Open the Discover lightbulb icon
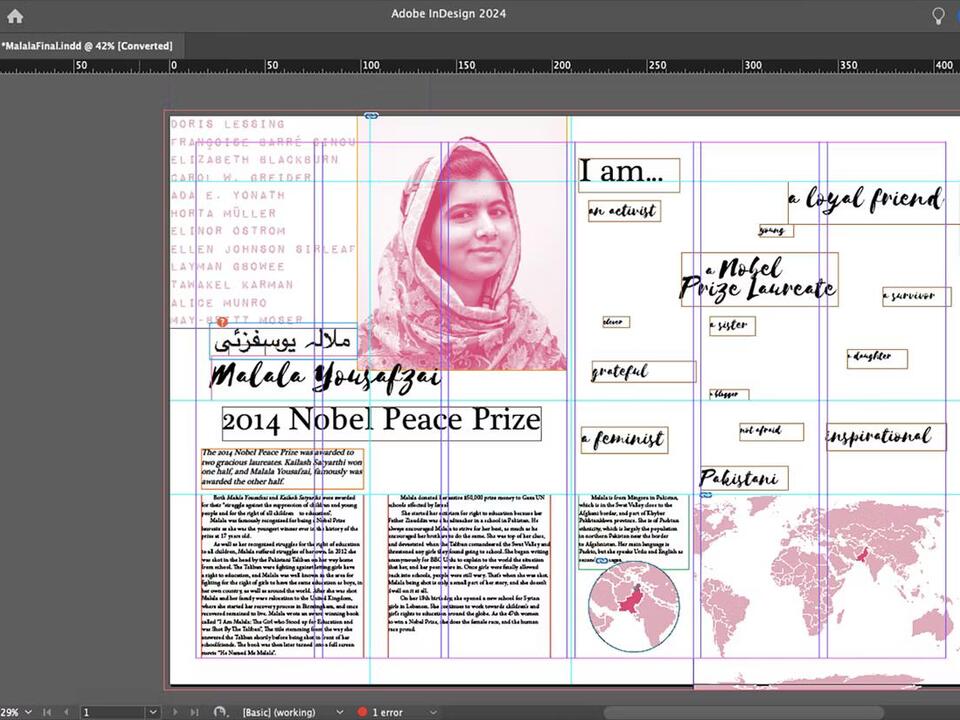This screenshot has height=720, width=960. click(x=937, y=14)
